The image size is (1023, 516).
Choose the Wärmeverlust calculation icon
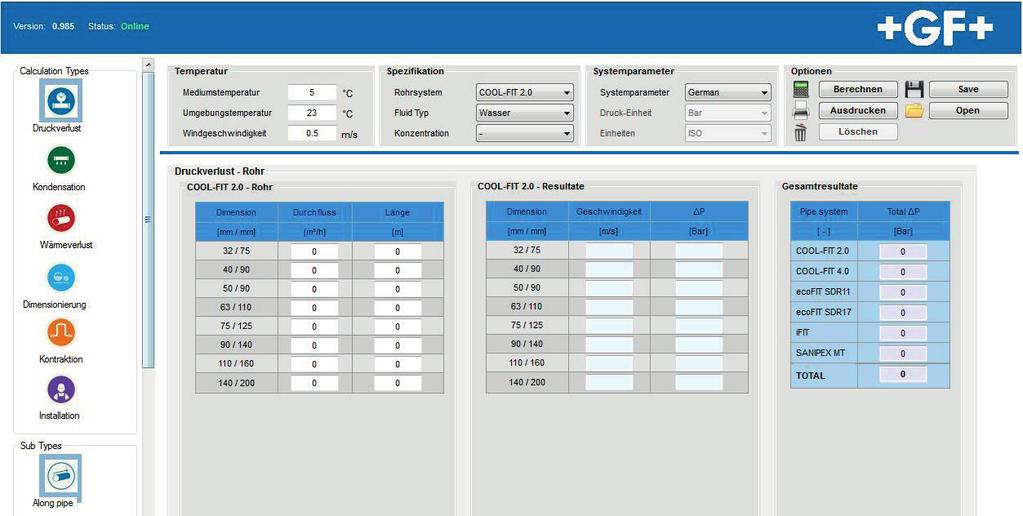point(61,218)
